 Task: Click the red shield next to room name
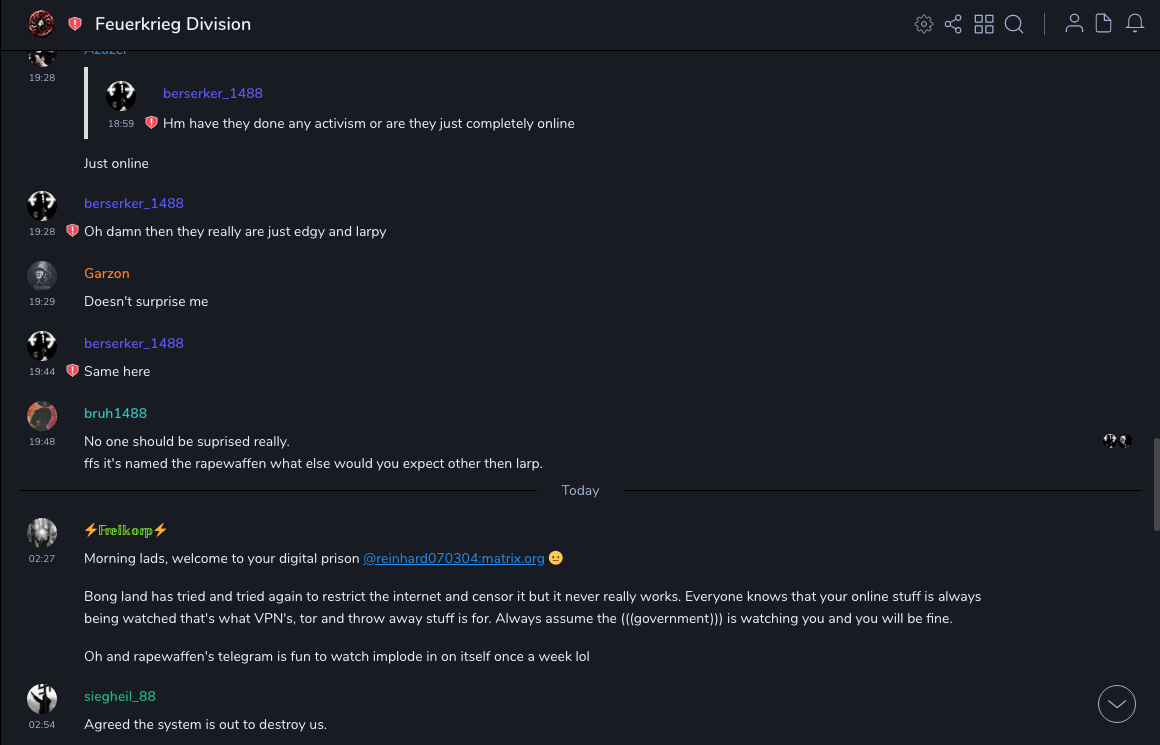(75, 24)
